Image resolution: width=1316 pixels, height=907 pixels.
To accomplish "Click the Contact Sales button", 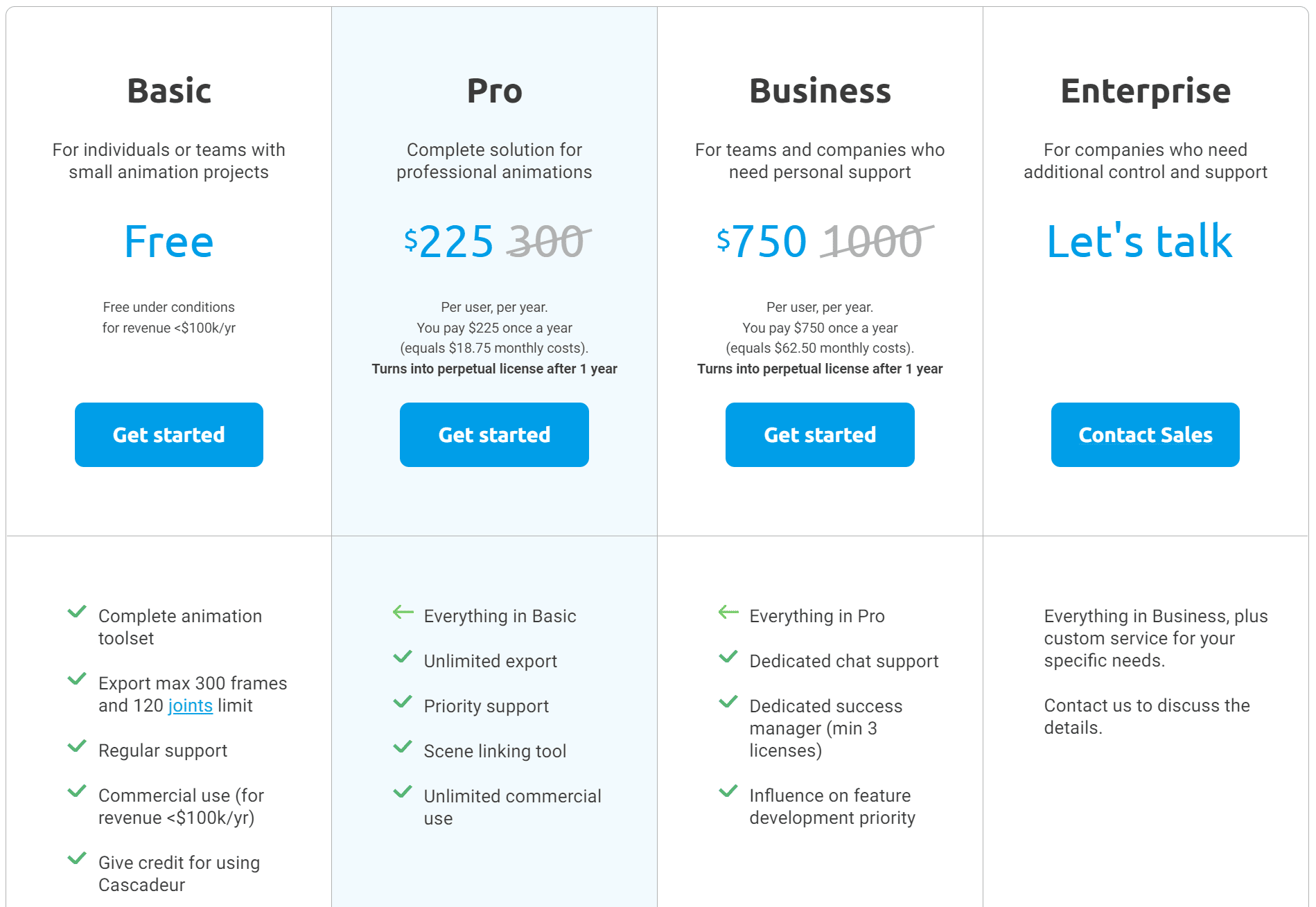I will coord(1146,434).
